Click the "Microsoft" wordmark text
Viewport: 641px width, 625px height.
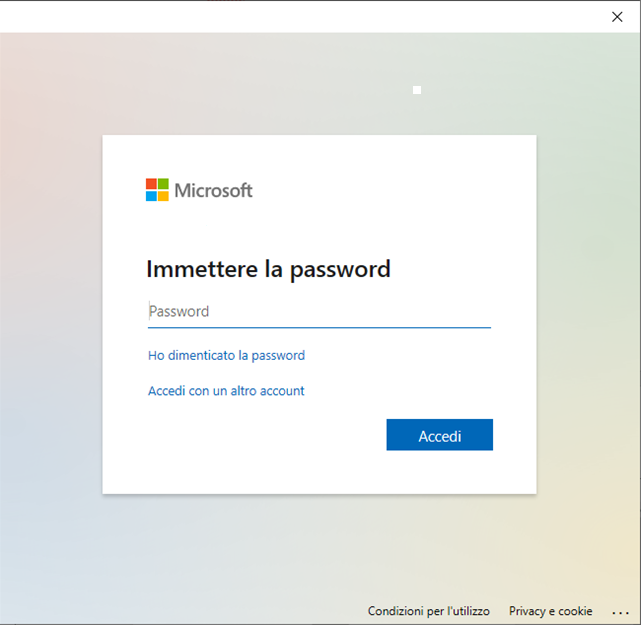tap(213, 190)
